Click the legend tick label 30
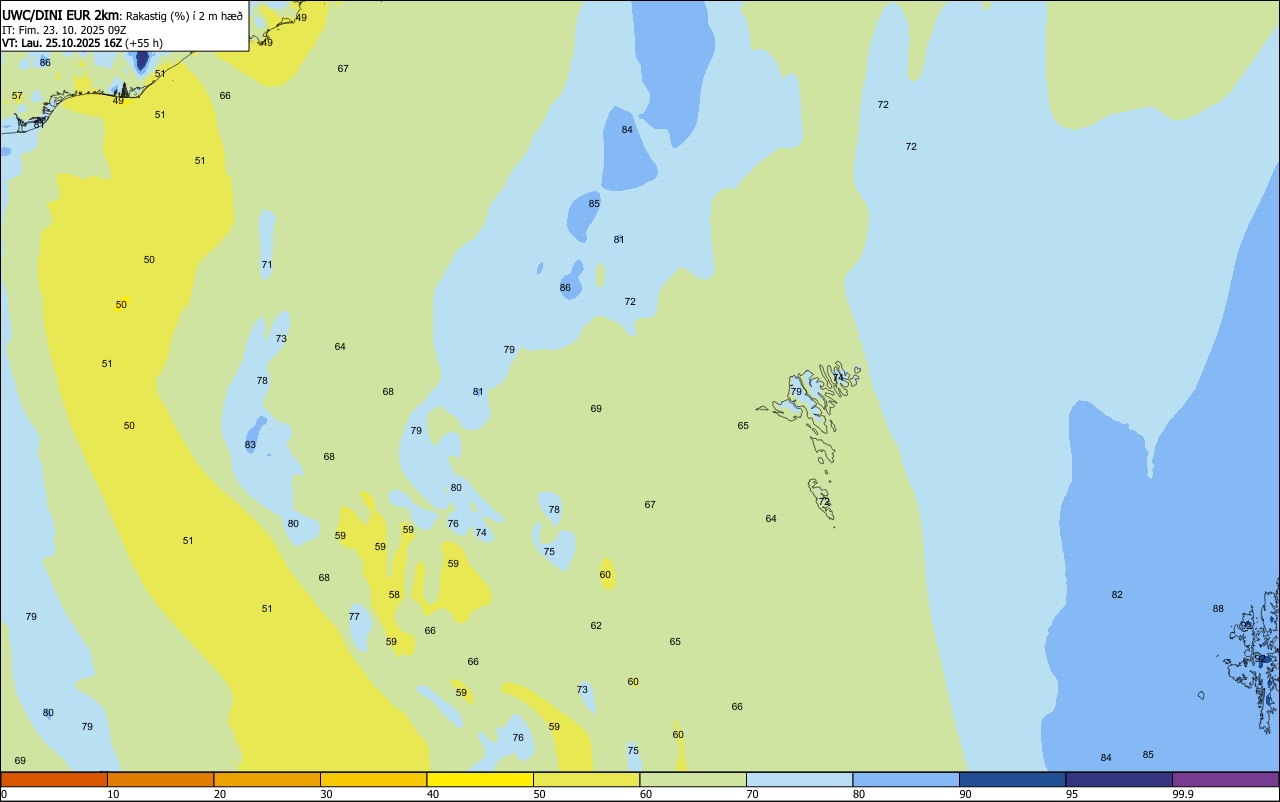The width and height of the screenshot is (1280, 802). pyautogui.click(x=326, y=794)
